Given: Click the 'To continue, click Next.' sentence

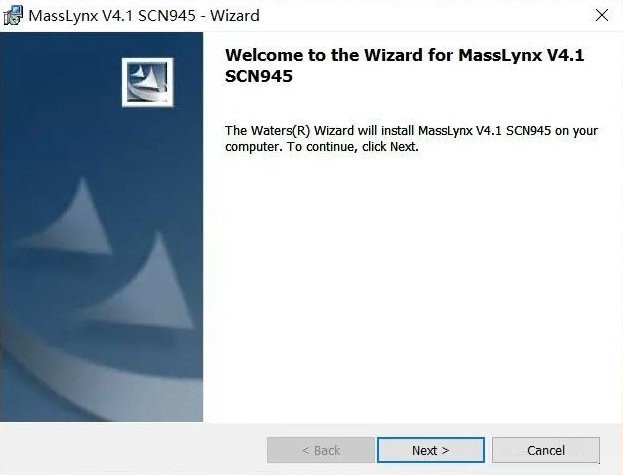Looking at the screenshot, I should tap(353, 147).
